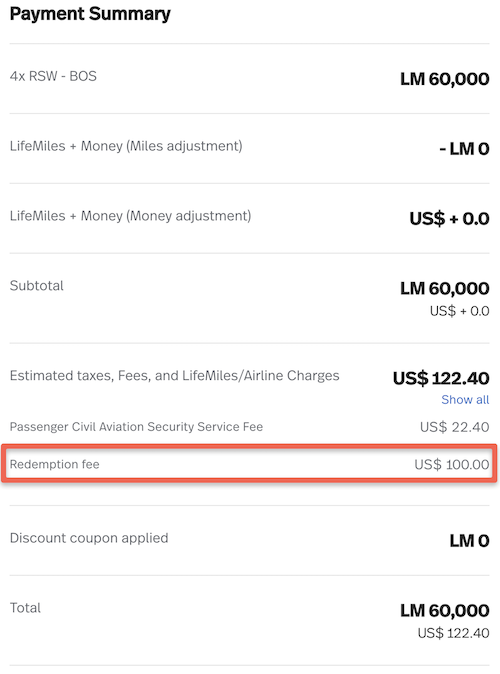Click the Payment Summary heading
Screen dimensions: 500x674
[x=90, y=14]
